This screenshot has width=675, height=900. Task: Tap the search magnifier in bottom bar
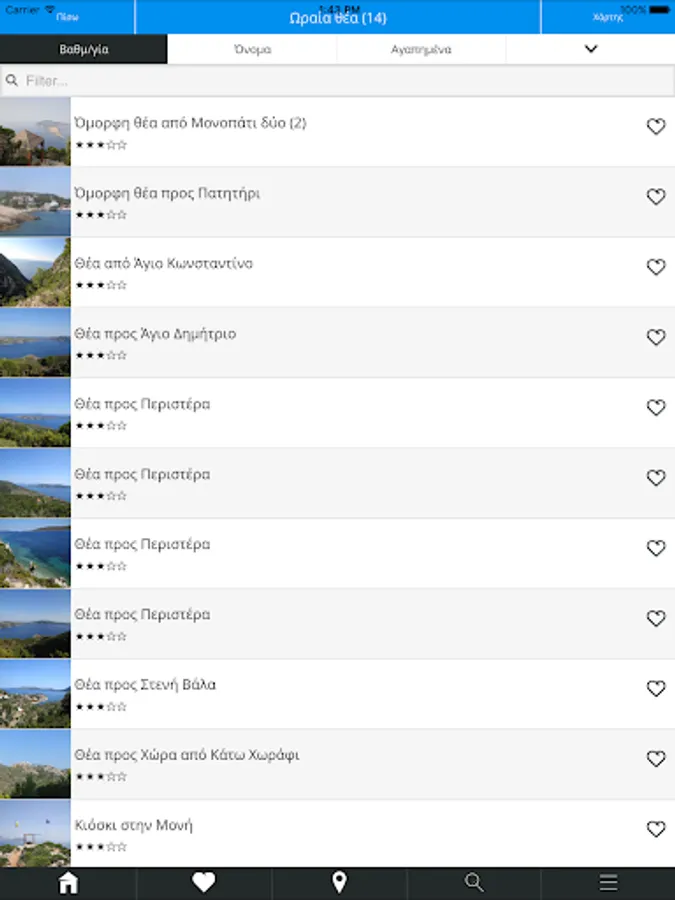click(474, 882)
